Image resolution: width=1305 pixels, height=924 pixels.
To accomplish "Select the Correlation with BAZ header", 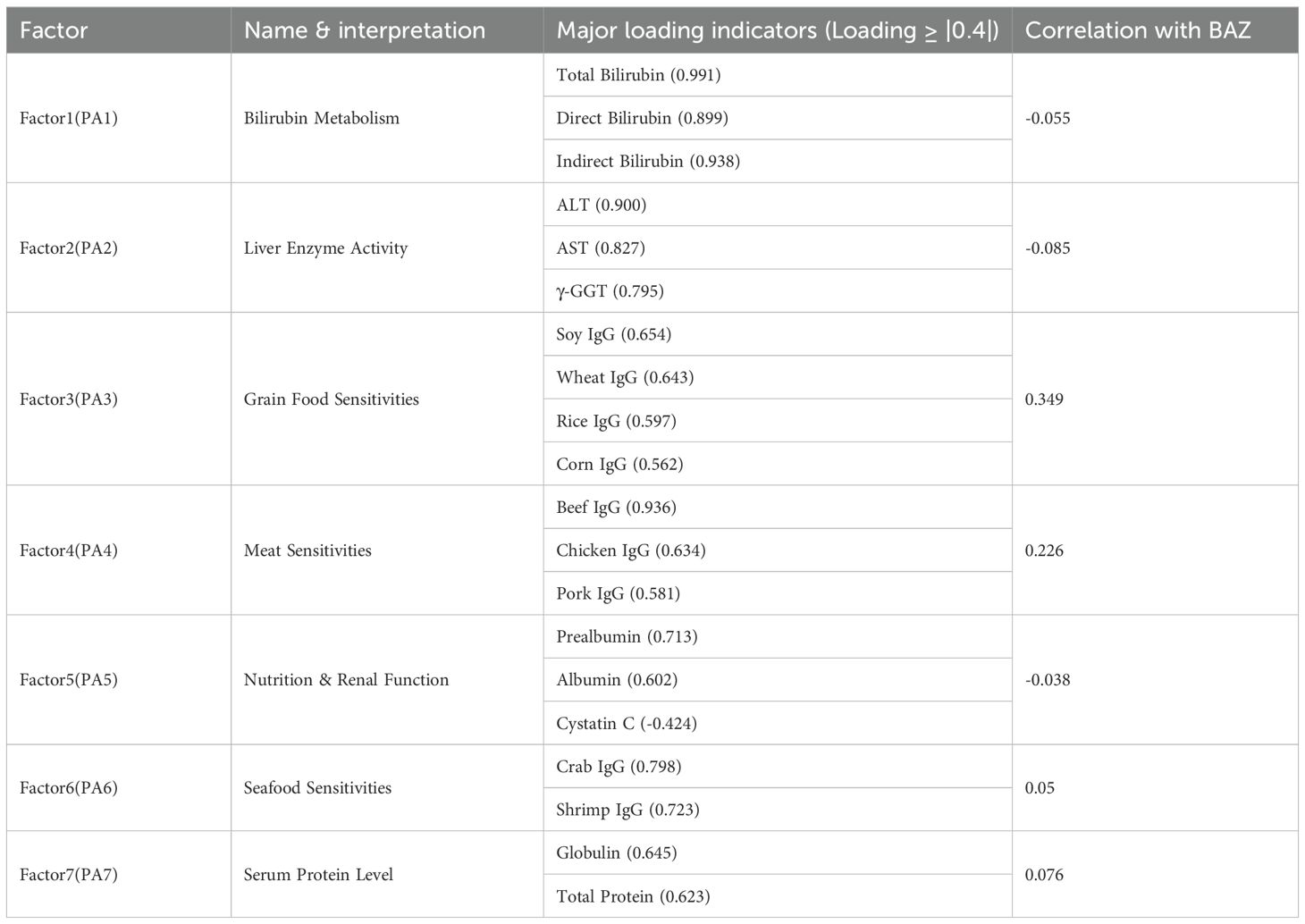I will [1137, 30].
